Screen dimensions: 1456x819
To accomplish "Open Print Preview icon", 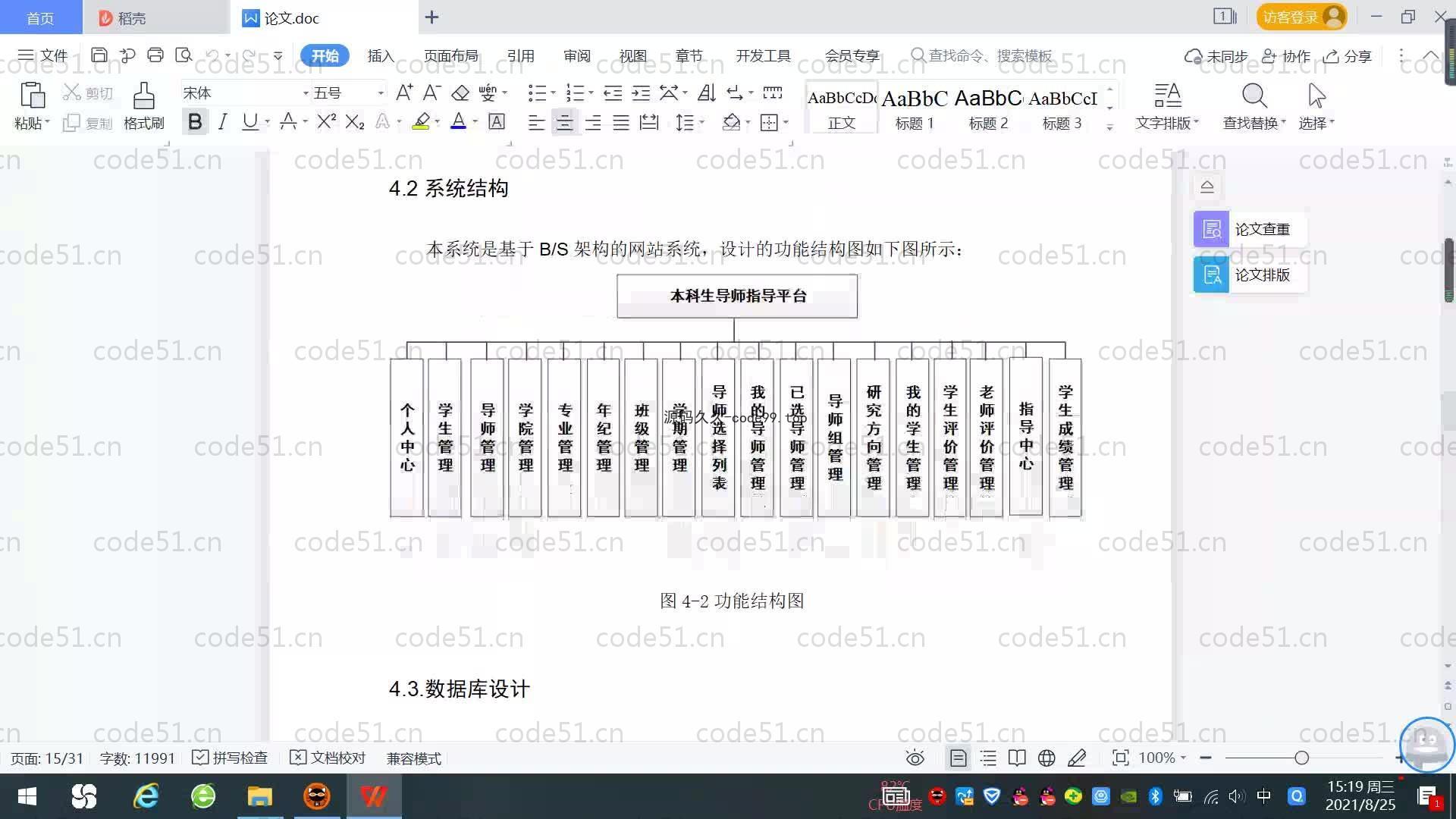I will point(184,55).
